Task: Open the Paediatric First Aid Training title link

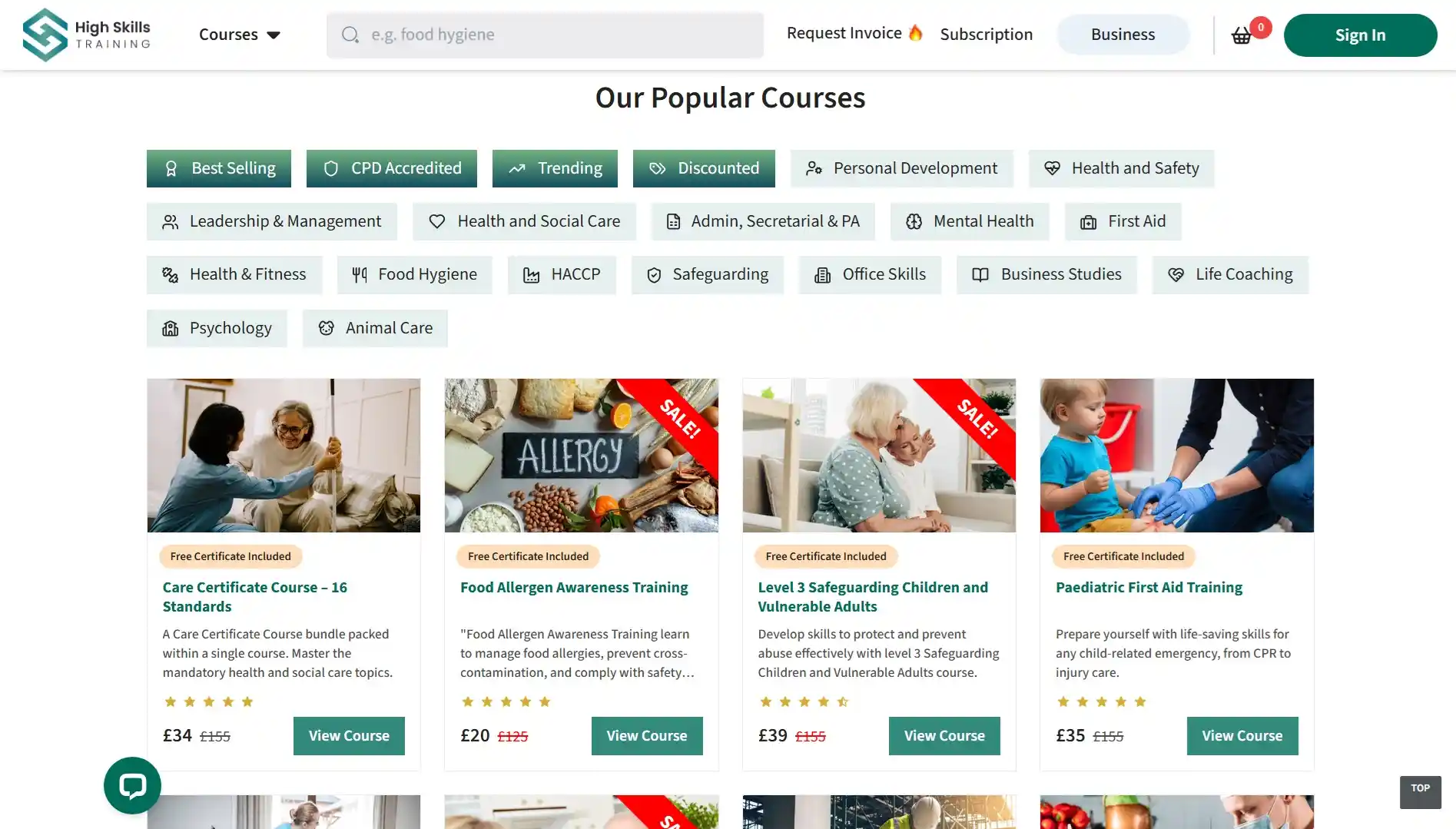Action: pyautogui.click(x=1149, y=587)
